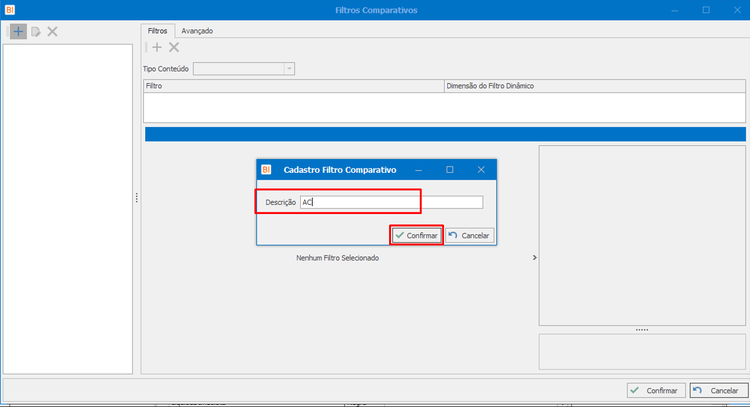Select the Filtros tab

coord(157,31)
